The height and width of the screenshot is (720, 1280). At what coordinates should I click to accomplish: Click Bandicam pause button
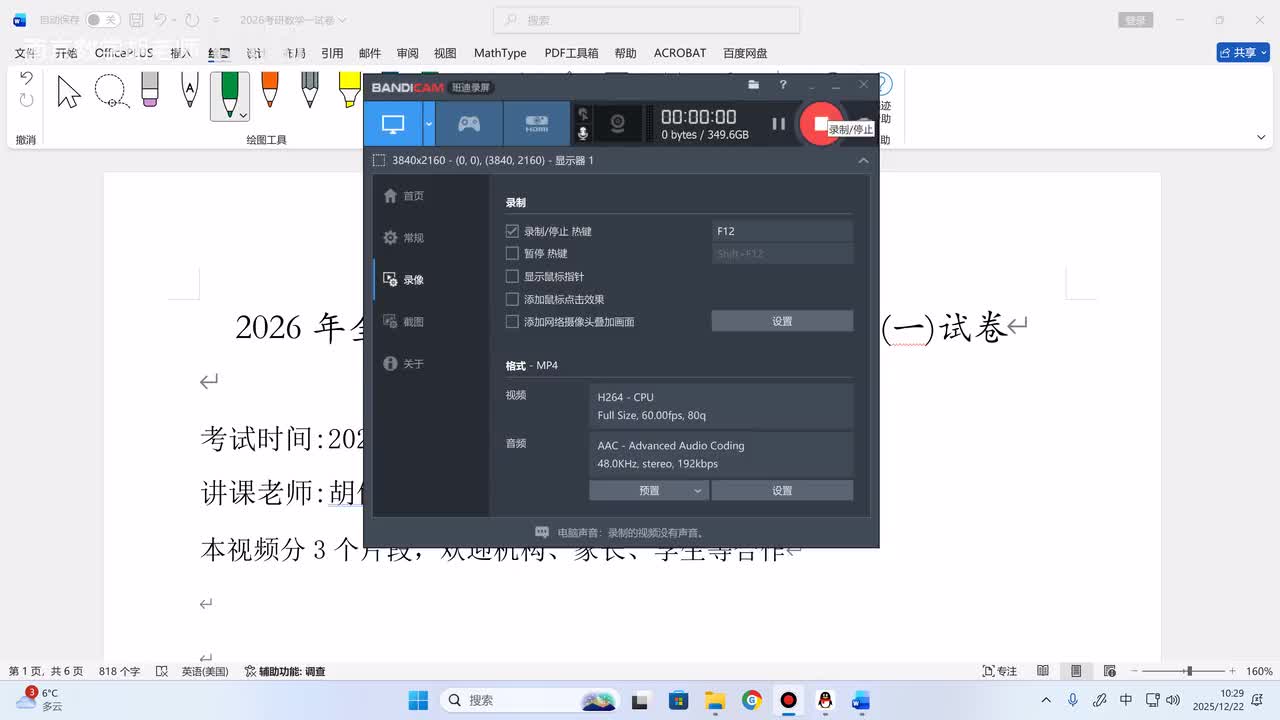click(778, 124)
